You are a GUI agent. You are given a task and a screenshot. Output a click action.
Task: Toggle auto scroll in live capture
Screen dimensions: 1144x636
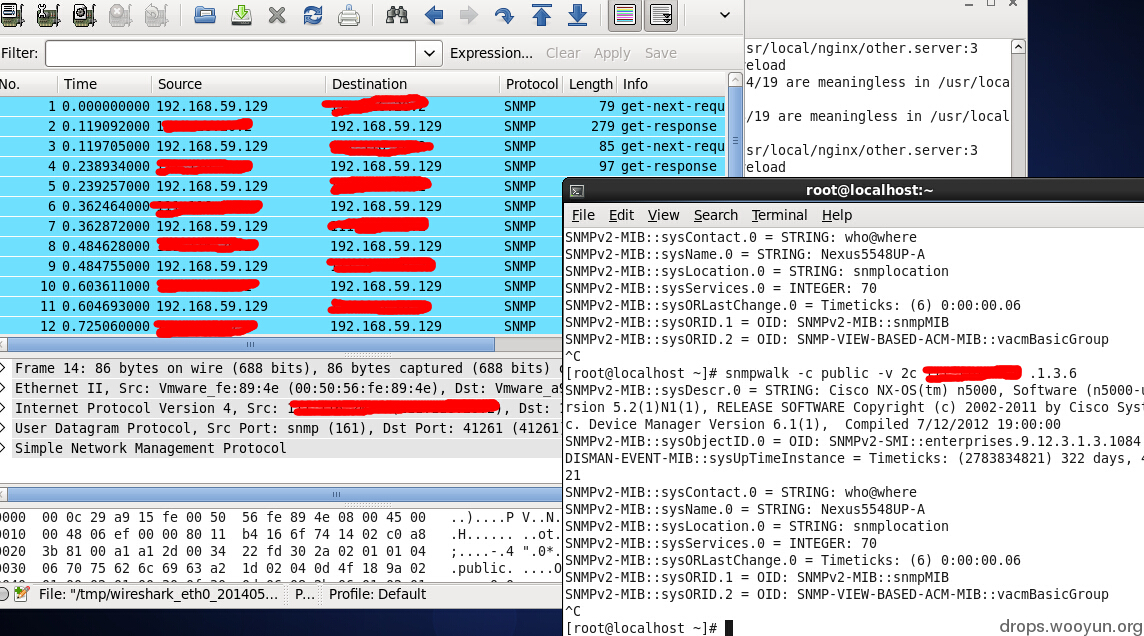click(x=661, y=15)
